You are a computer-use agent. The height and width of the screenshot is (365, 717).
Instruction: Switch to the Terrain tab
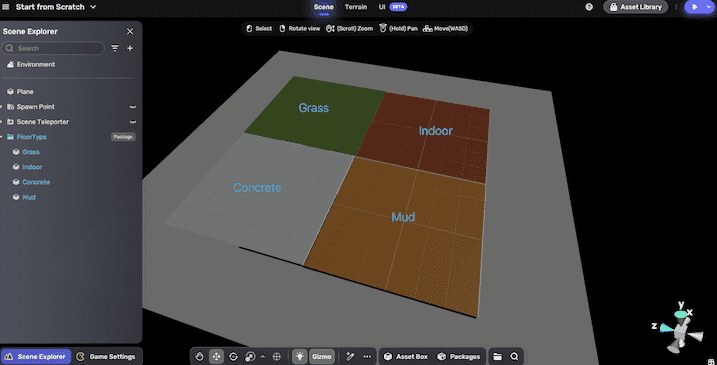coord(356,7)
